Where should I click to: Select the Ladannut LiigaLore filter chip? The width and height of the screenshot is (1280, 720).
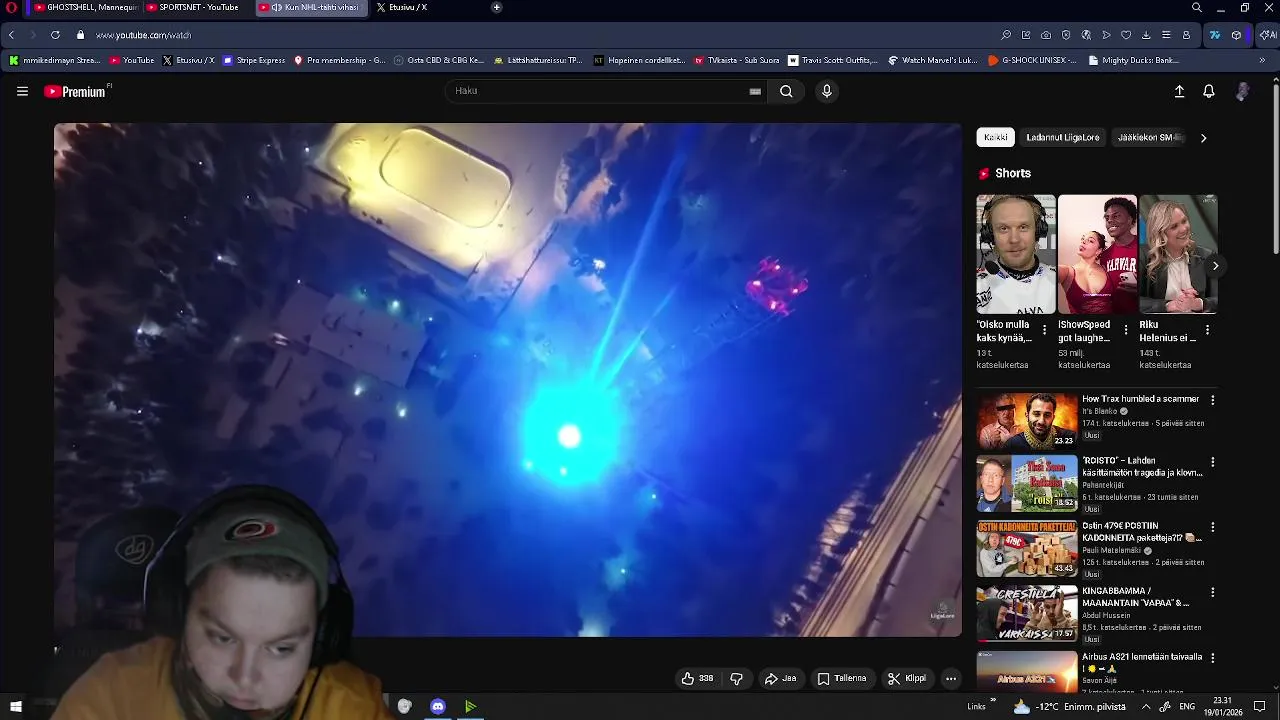pos(1062,137)
